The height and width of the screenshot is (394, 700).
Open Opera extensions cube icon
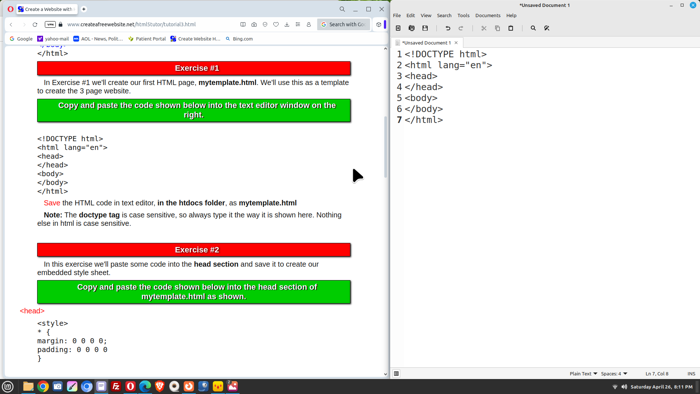point(379,25)
